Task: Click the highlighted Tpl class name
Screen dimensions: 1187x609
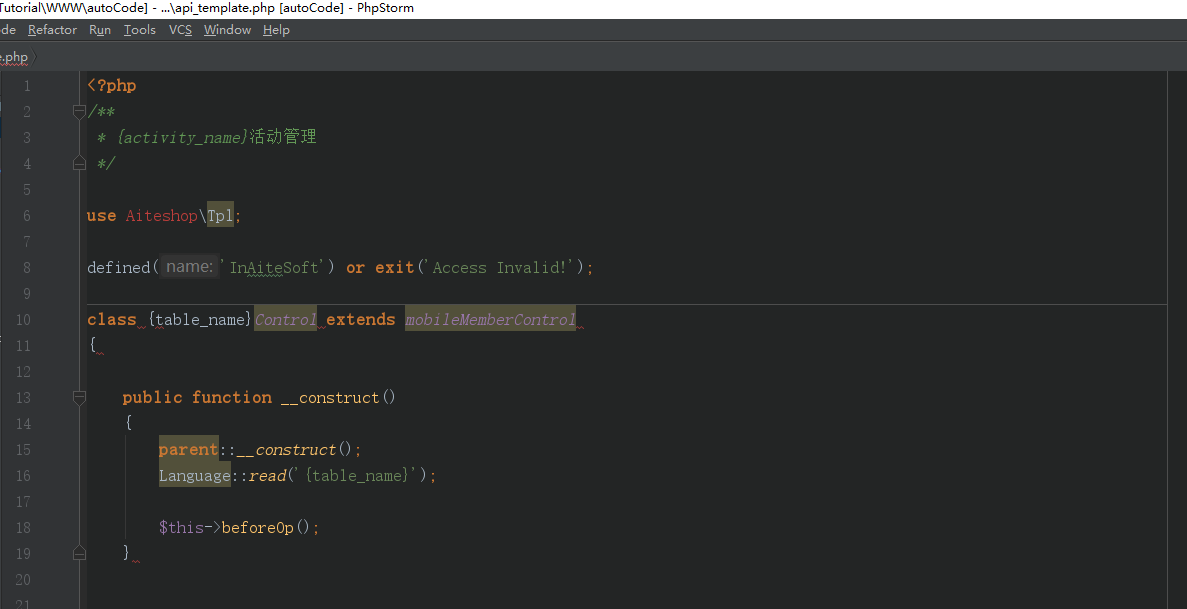Action: pos(220,216)
